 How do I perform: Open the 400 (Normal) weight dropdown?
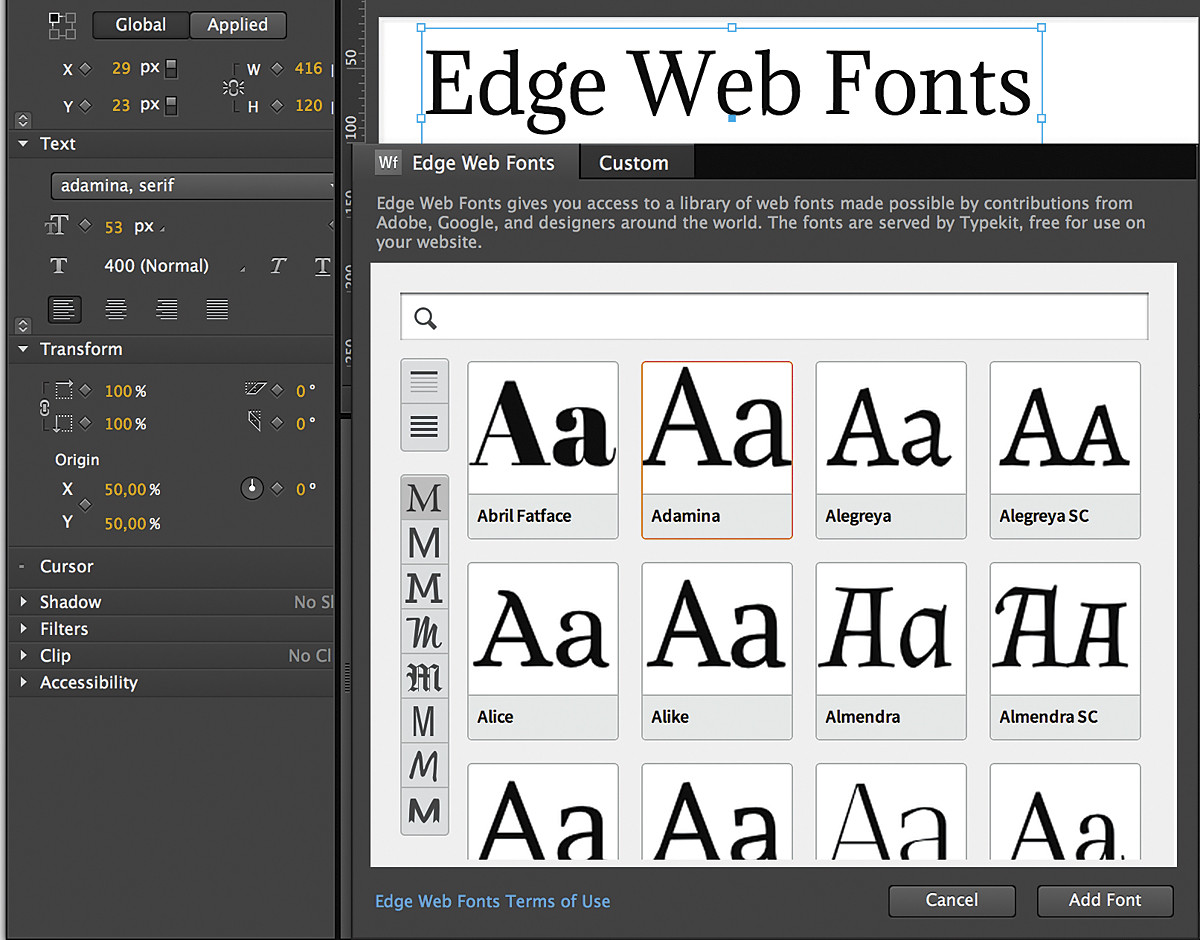pyautogui.click(x=174, y=266)
